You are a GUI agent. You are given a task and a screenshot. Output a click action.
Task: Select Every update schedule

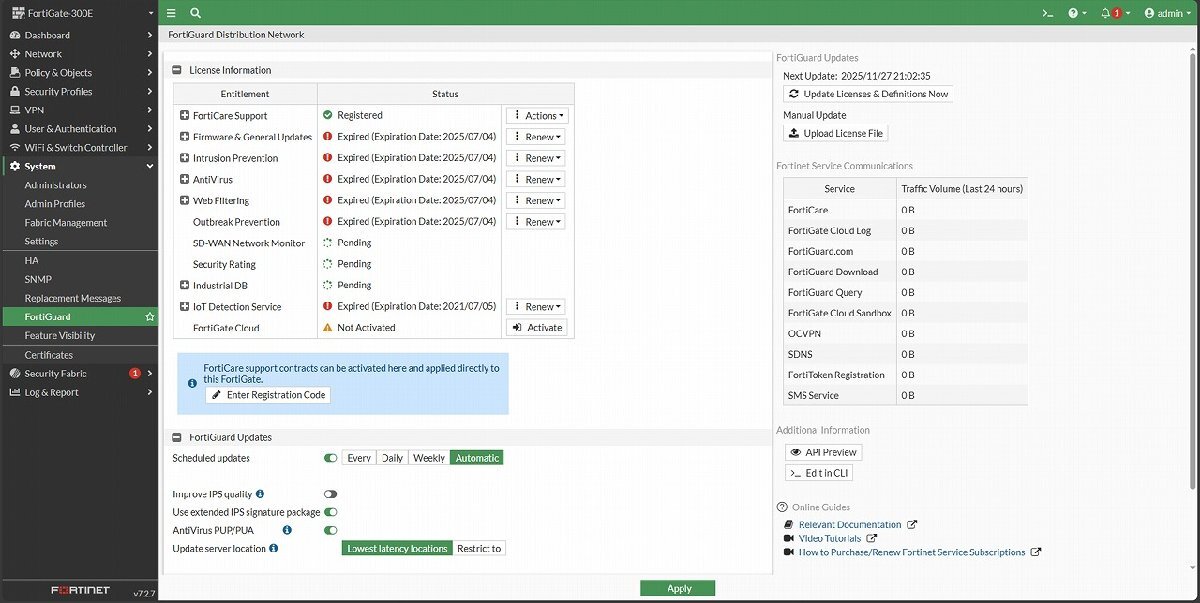(x=359, y=458)
